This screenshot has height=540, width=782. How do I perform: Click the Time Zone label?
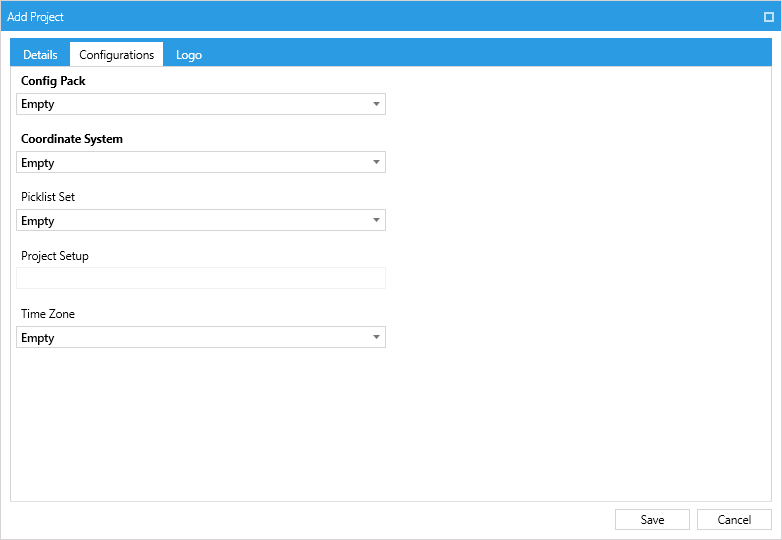point(48,314)
